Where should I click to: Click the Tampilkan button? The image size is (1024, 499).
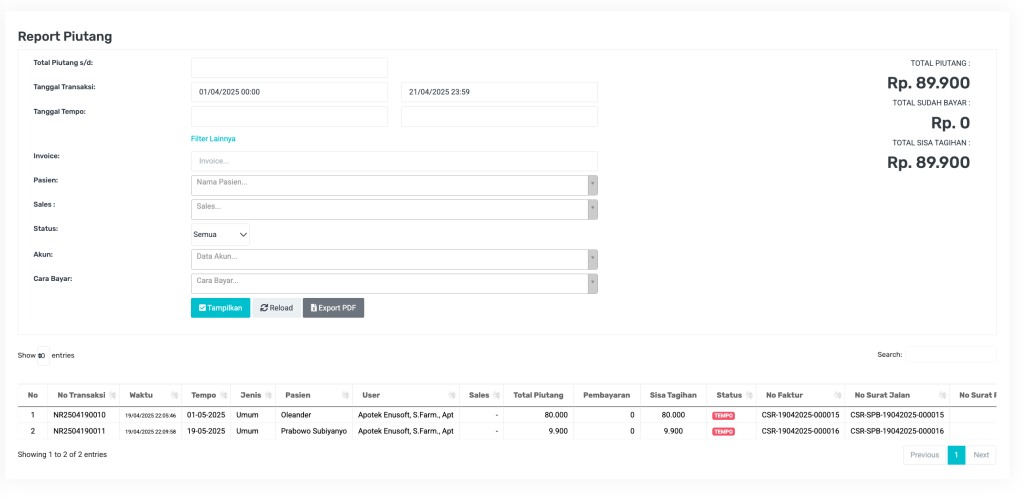pyautogui.click(x=220, y=308)
